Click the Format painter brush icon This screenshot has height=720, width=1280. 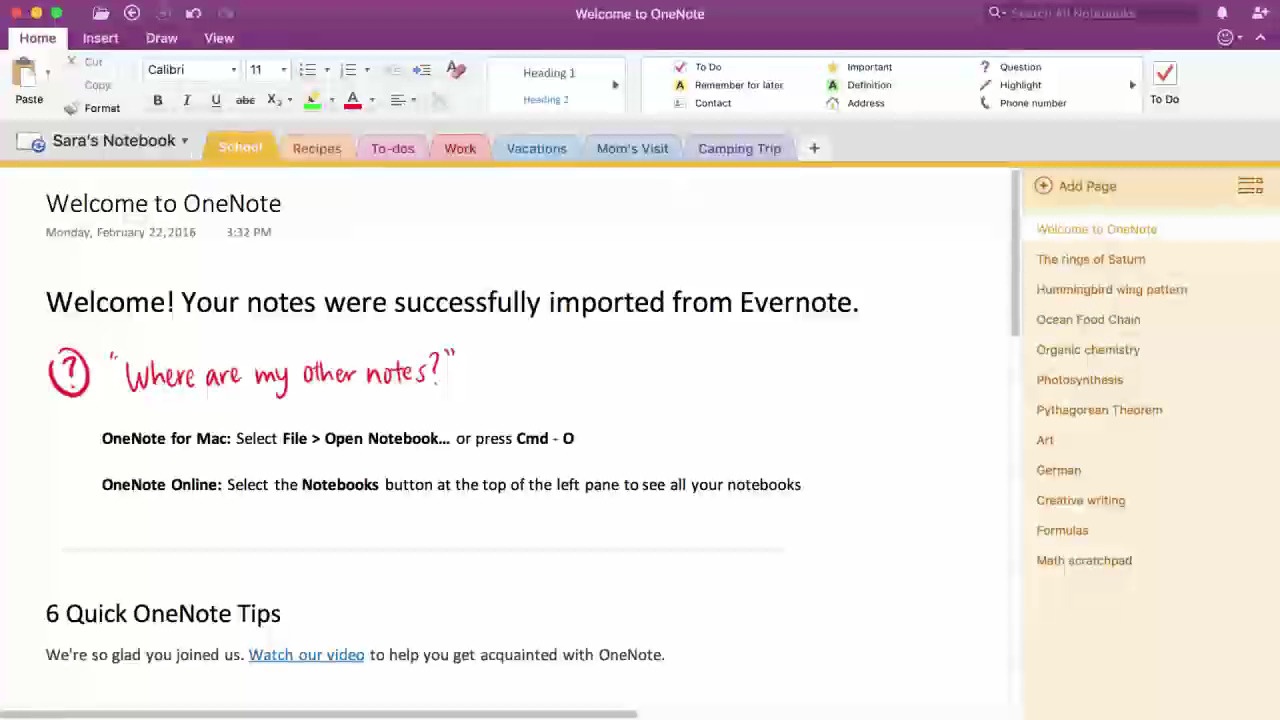click(71, 108)
